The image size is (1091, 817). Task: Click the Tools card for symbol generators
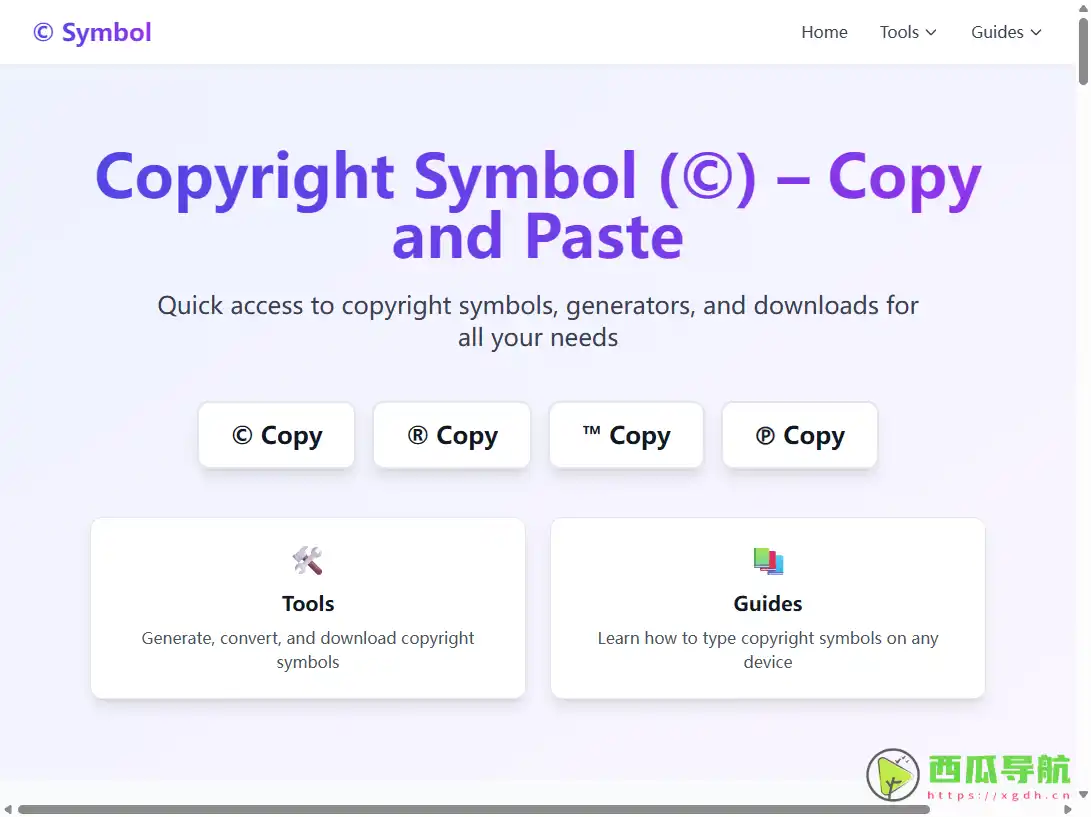pos(307,608)
